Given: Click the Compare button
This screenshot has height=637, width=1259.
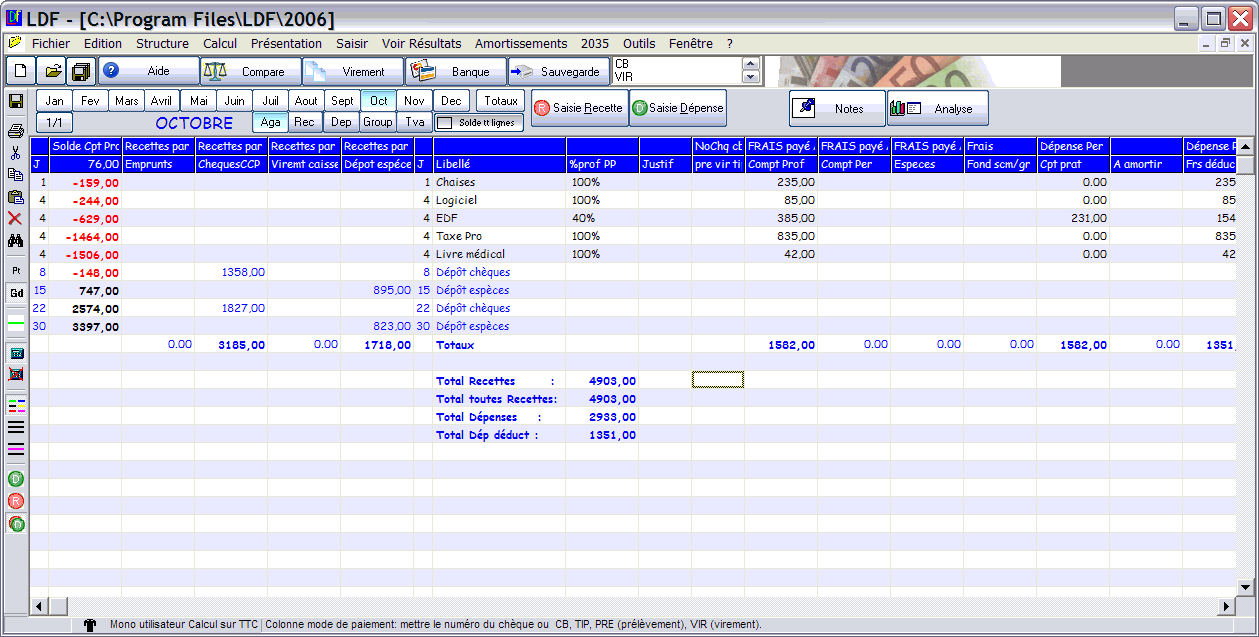Looking at the screenshot, I should (x=251, y=71).
